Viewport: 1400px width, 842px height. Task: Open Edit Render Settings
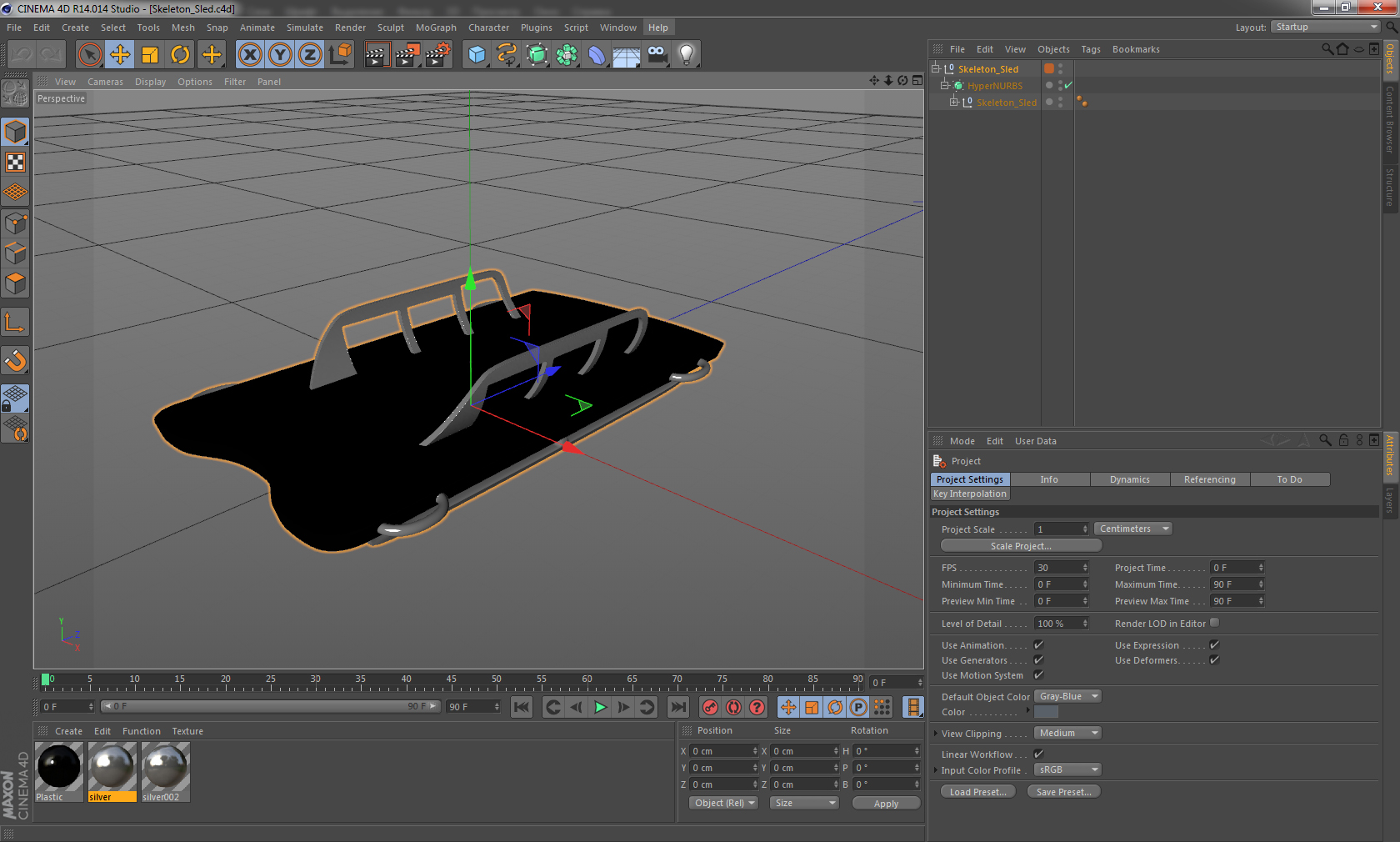(x=438, y=55)
